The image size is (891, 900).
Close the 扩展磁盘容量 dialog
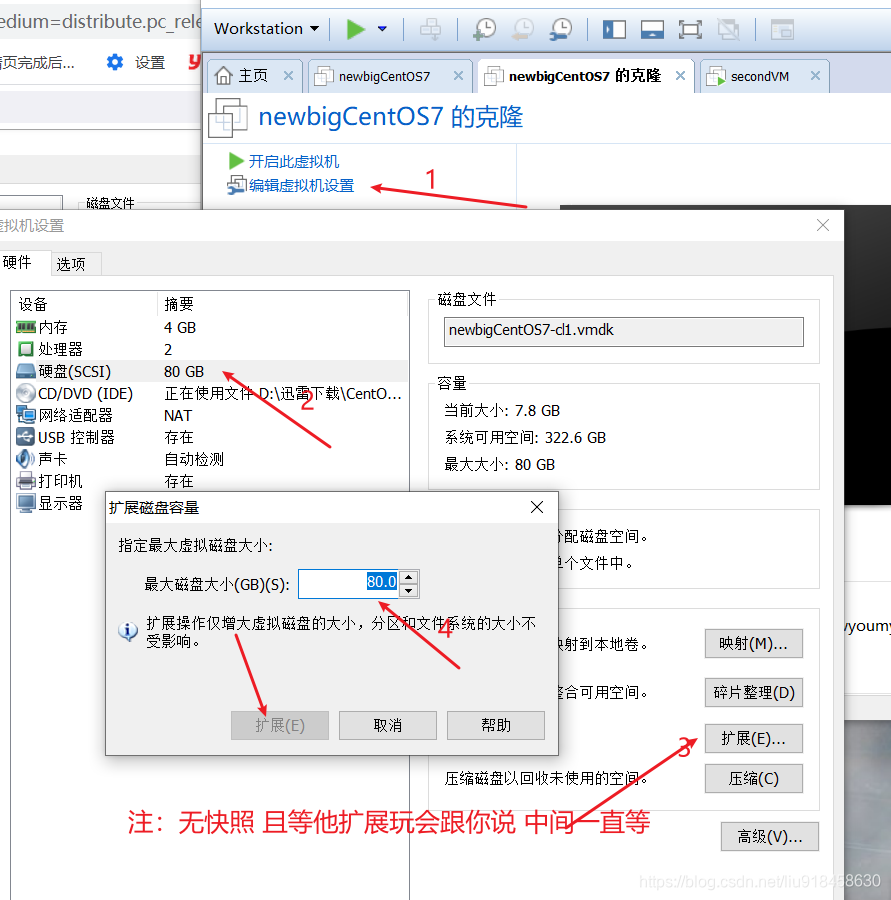pos(537,507)
